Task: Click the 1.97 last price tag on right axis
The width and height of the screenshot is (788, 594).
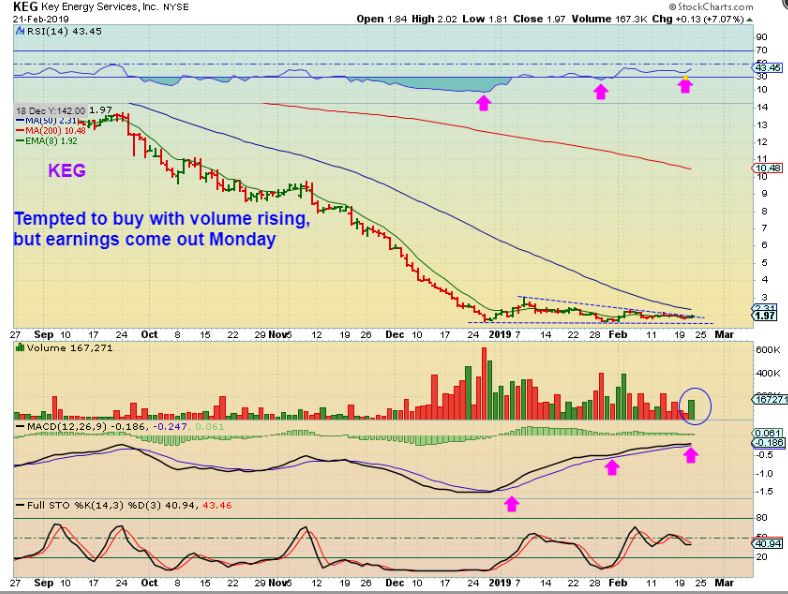Action: tap(764, 316)
